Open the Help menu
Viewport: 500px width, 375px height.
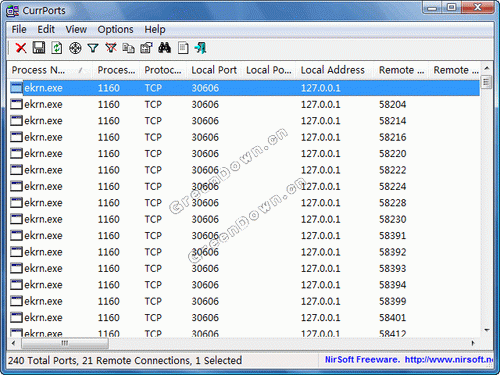155,29
